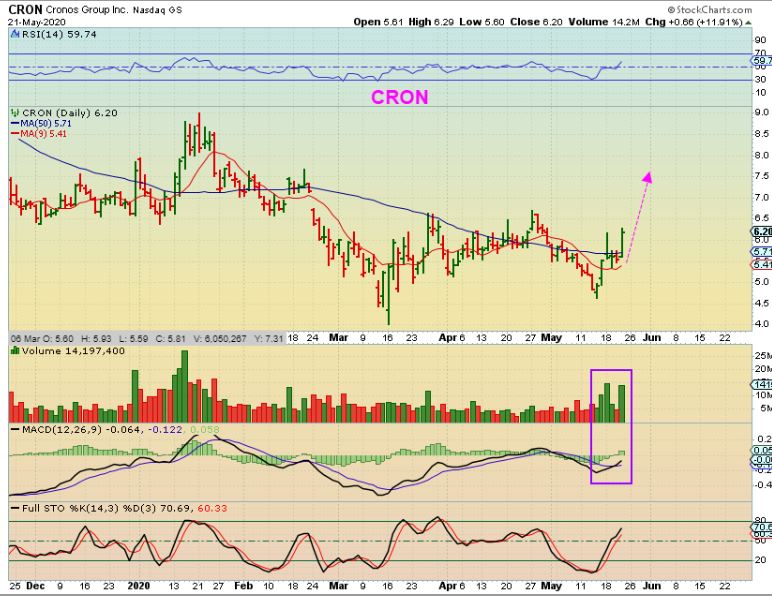Click the Dec label on the bottom date axis
The height and width of the screenshot is (596, 772).
click(x=35, y=586)
